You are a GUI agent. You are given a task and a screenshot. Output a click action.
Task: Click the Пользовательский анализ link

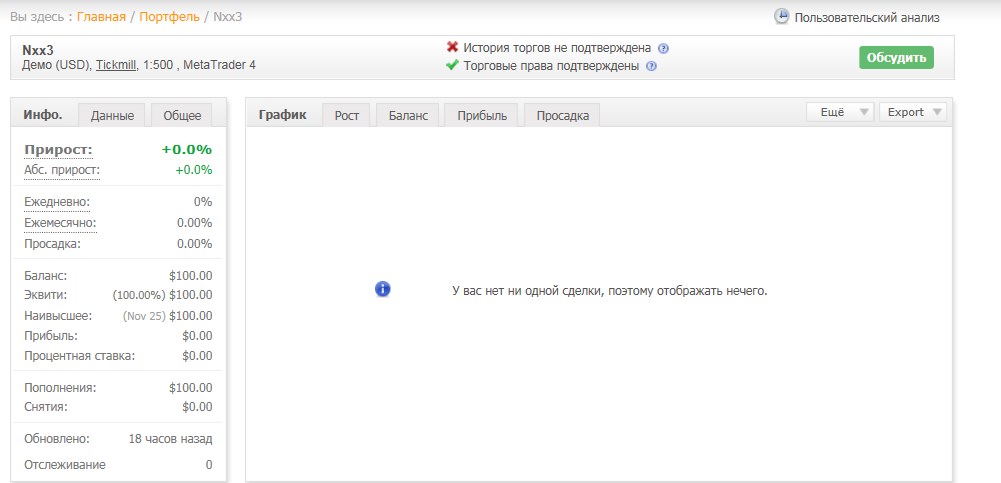(x=867, y=18)
